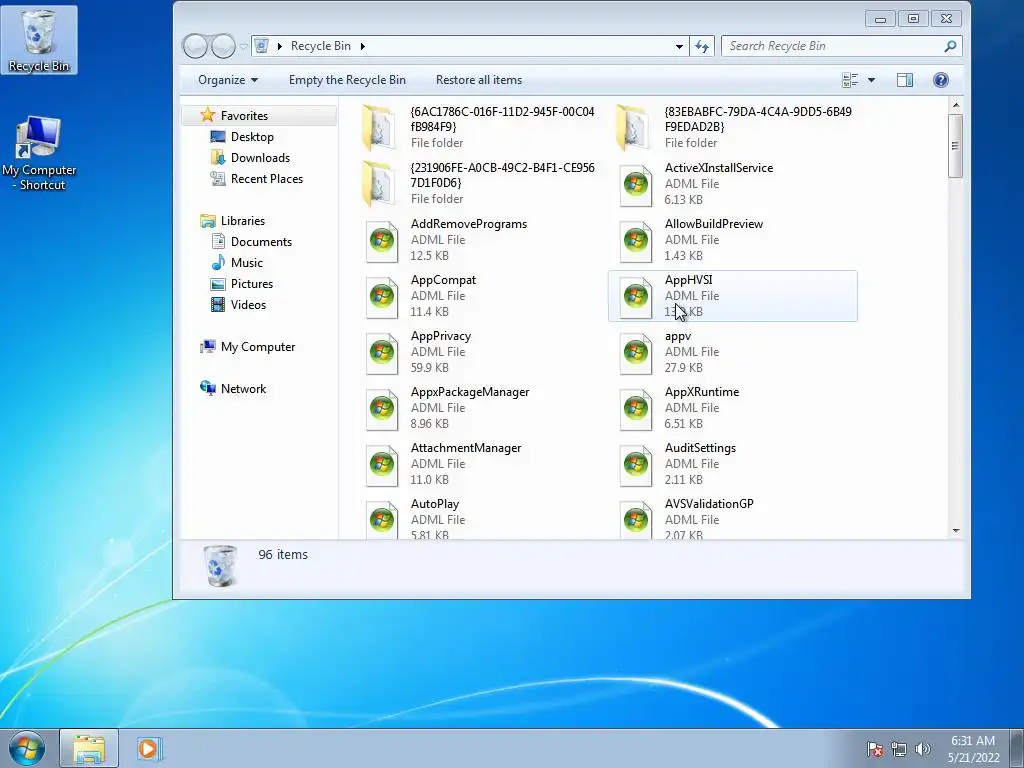This screenshot has height=768, width=1024.
Task: Open the view options dropdown arrow
Action: (871, 80)
